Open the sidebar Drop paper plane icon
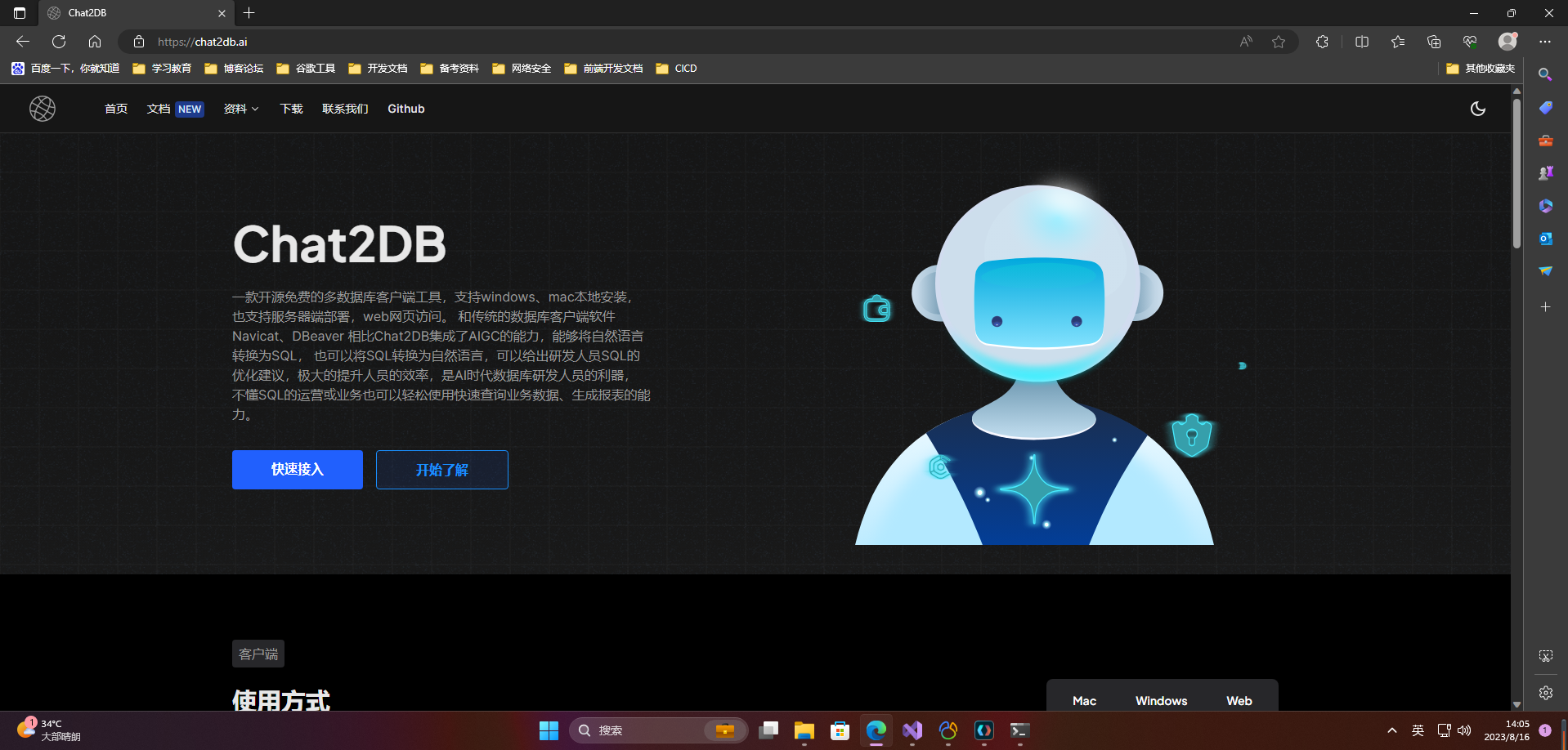Viewport: 1568px width, 750px height. (x=1545, y=271)
